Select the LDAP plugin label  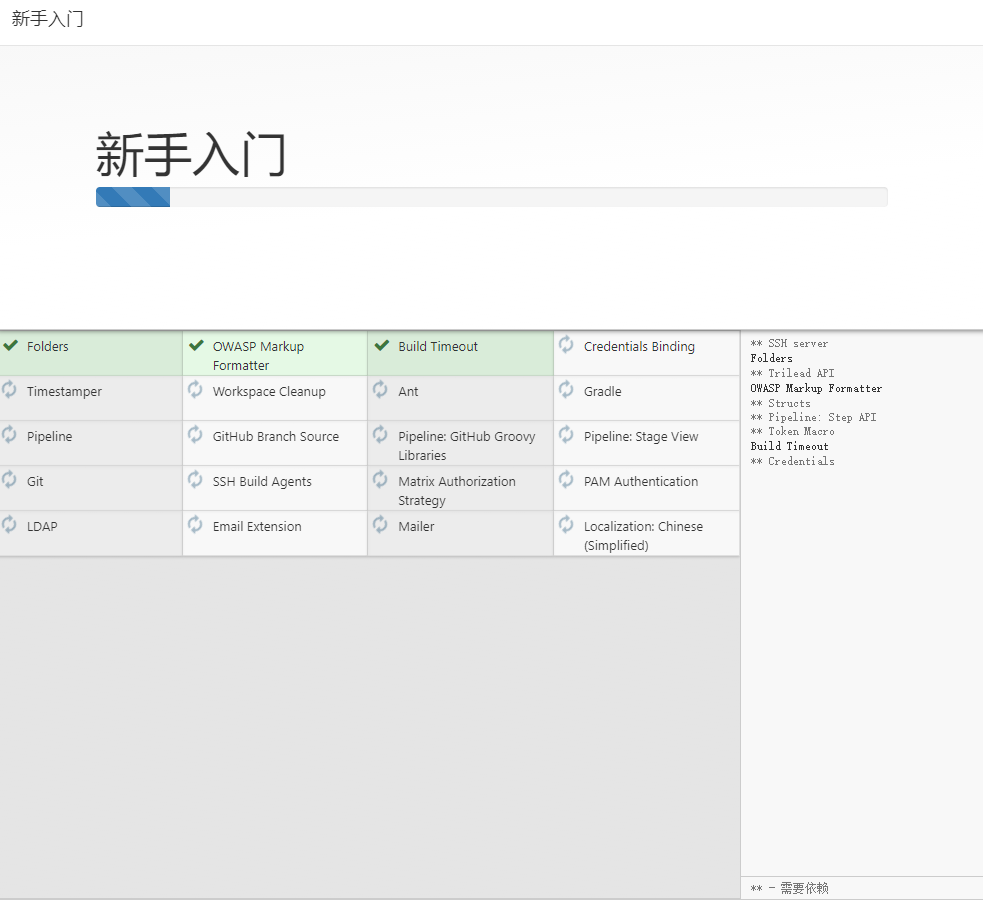point(42,527)
